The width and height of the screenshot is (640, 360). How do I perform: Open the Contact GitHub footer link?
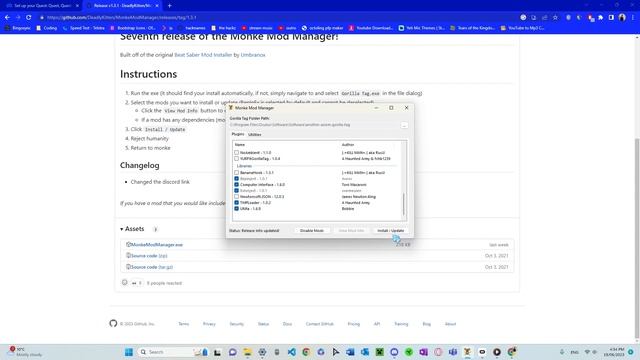pyautogui.click(x=320, y=324)
